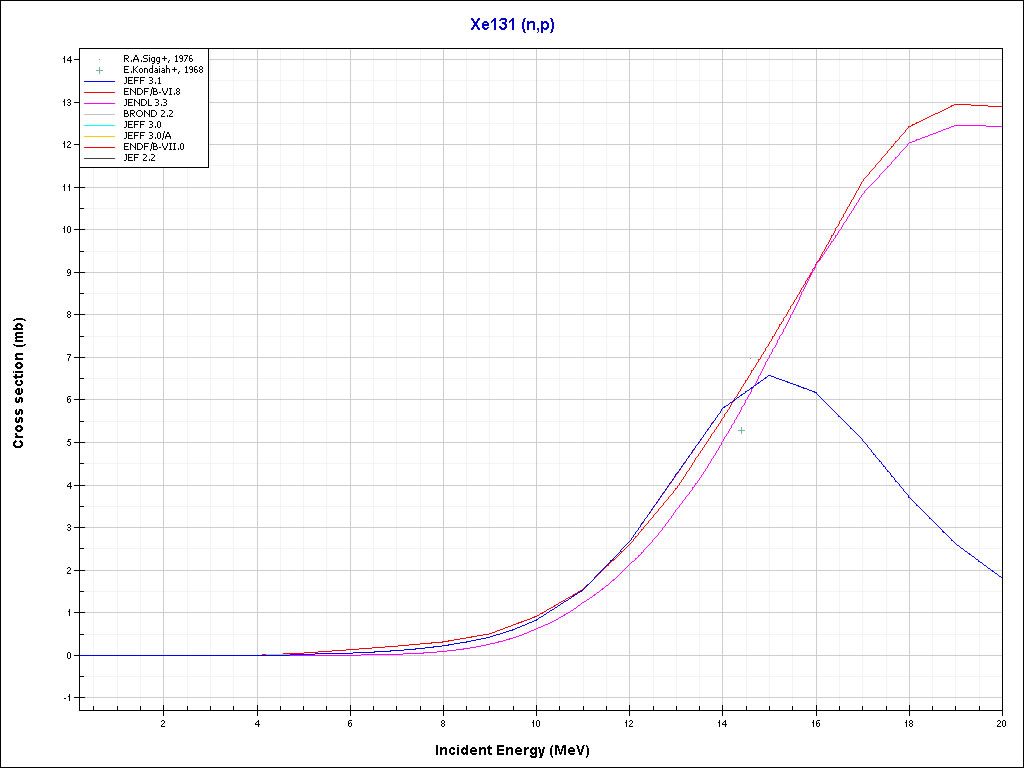Select the magenta JENDL 3.3 legend line swatch
This screenshot has width=1024, height=768.
(x=99, y=103)
